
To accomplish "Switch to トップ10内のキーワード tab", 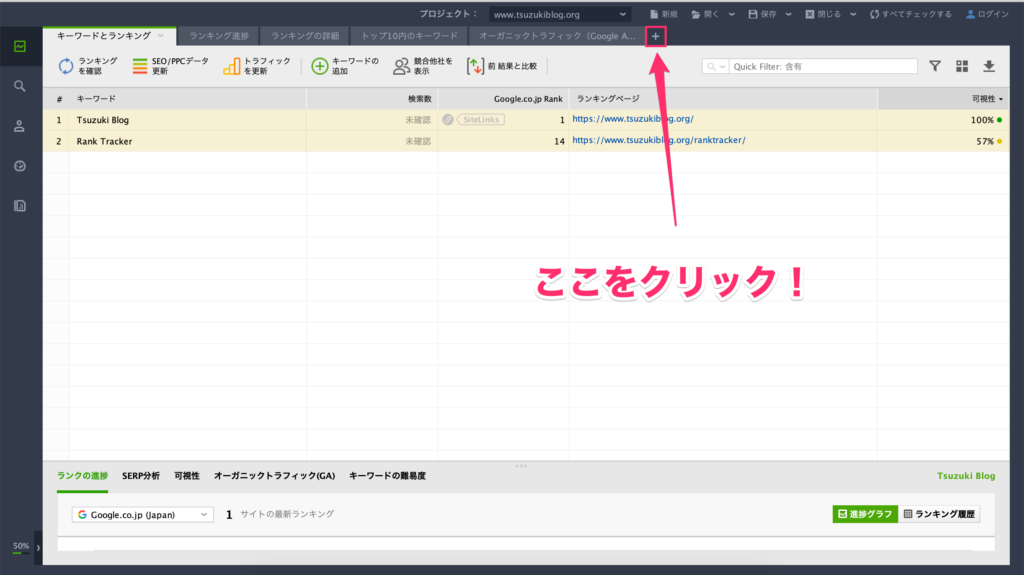I will point(409,36).
